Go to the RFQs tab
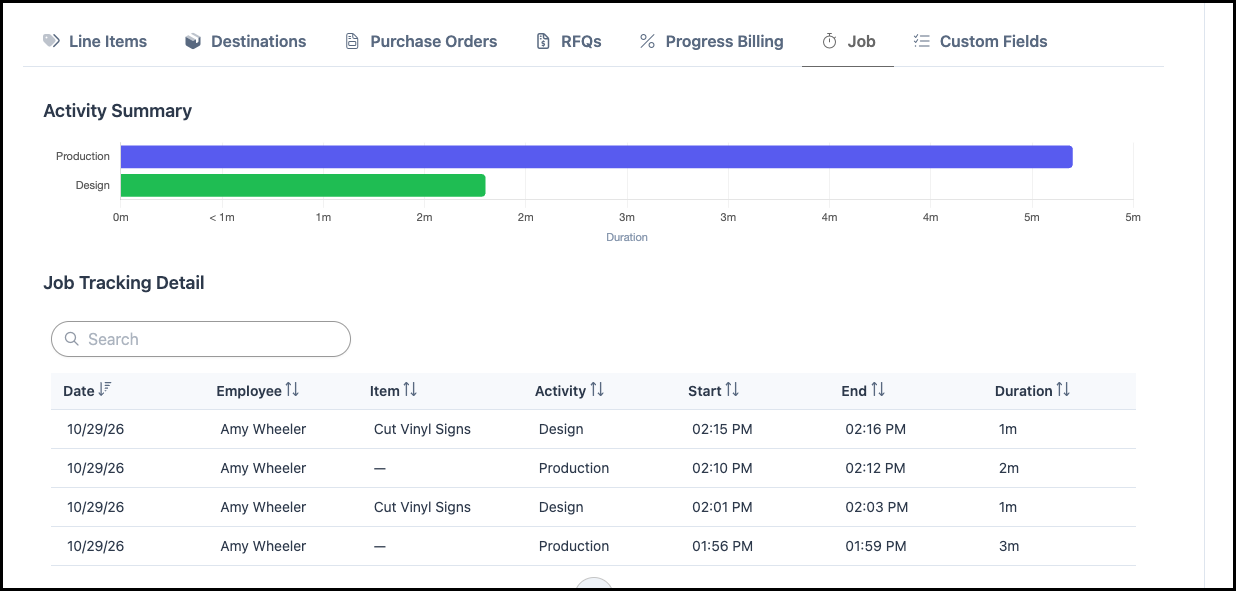 (x=569, y=41)
